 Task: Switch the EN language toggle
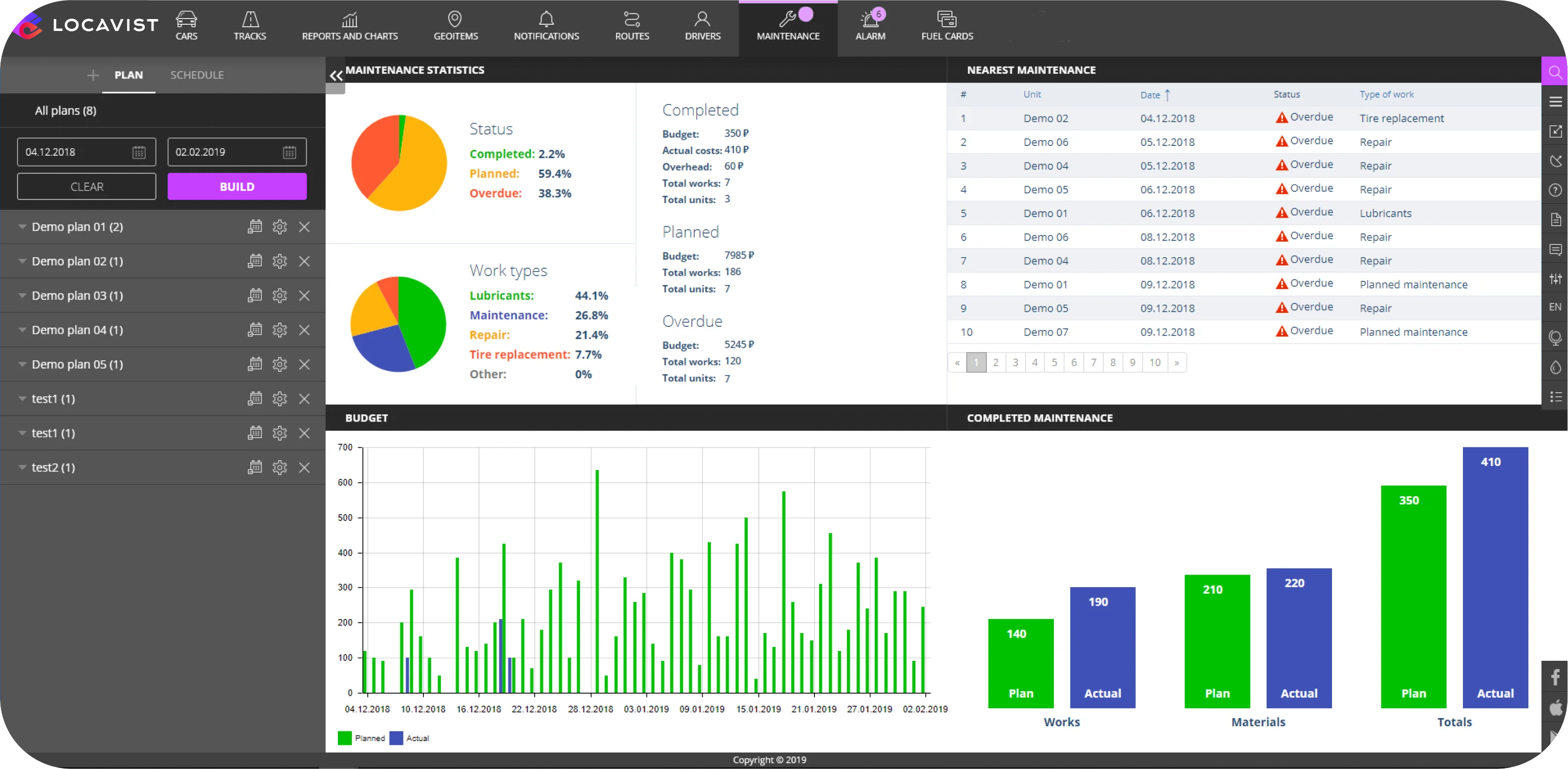coord(1555,307)
